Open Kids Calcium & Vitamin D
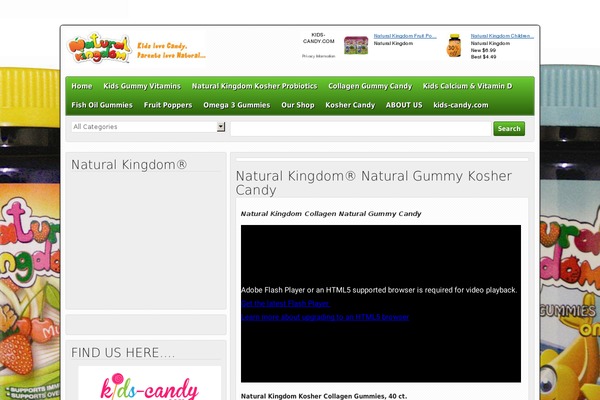600x400 pixels. [x=468, y=86]
